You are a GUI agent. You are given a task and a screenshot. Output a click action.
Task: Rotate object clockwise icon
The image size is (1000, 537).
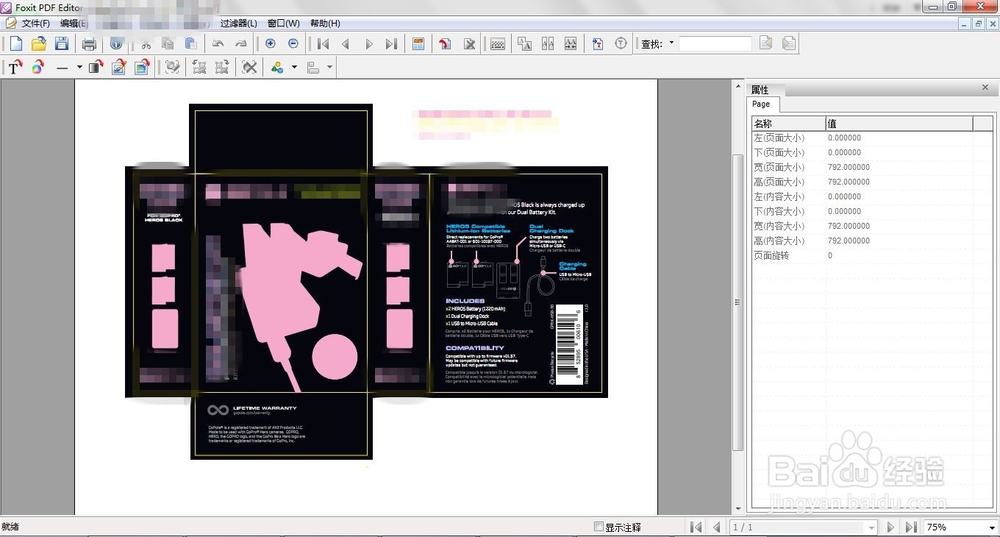click(222, 67)
